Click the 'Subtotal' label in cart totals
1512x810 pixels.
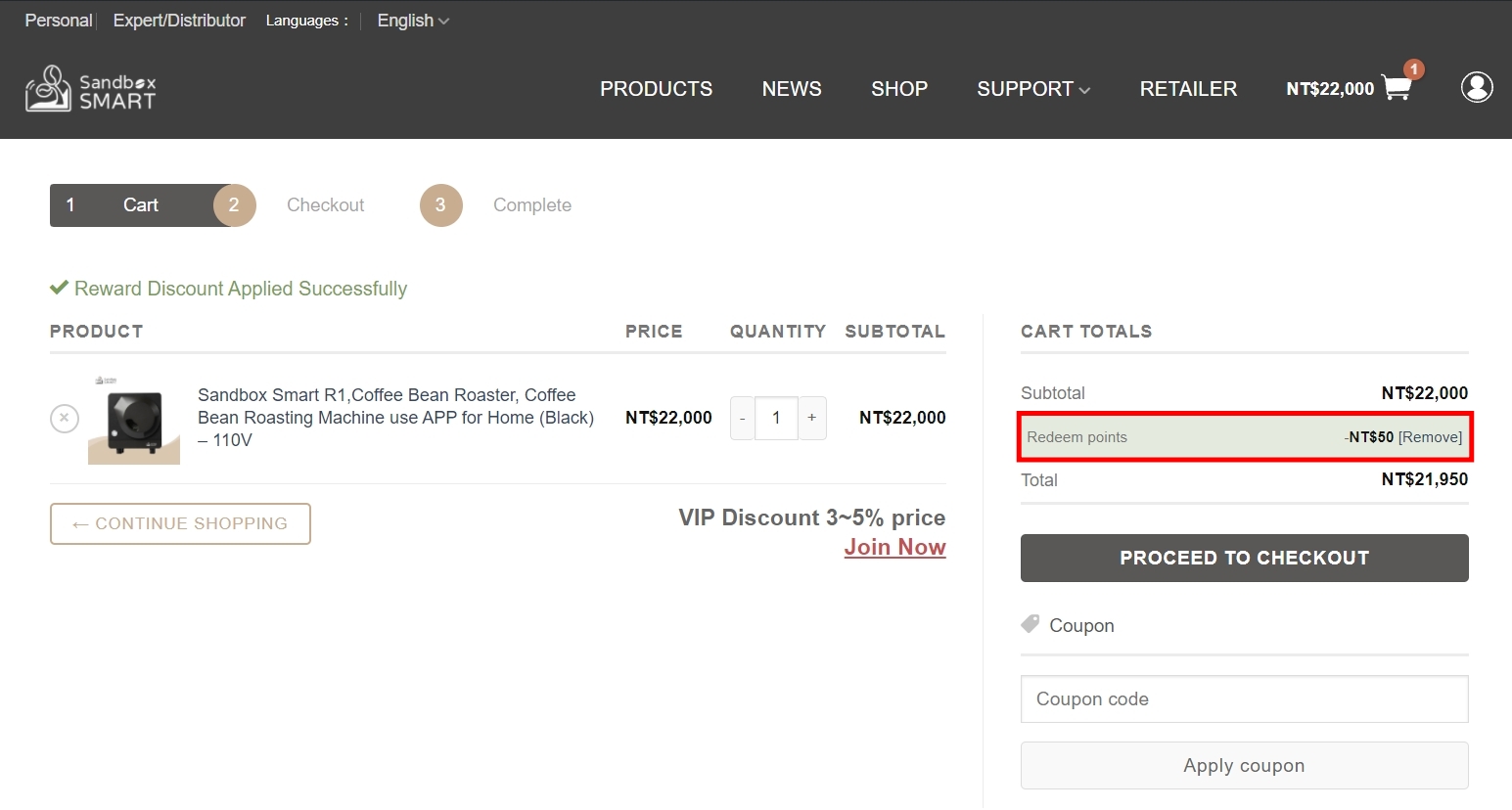point(1053,393)
